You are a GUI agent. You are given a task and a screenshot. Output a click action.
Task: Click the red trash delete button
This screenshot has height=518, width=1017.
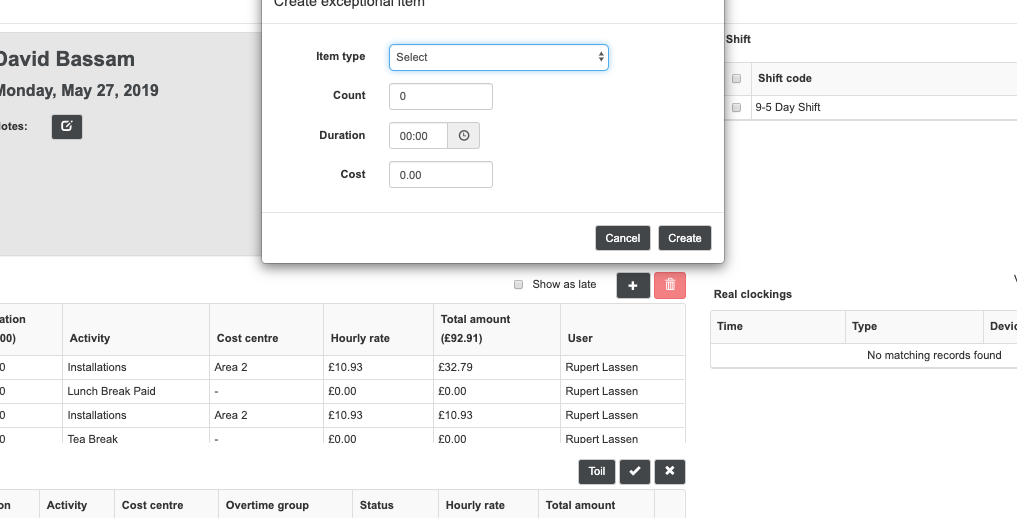(x=670, y=285)
